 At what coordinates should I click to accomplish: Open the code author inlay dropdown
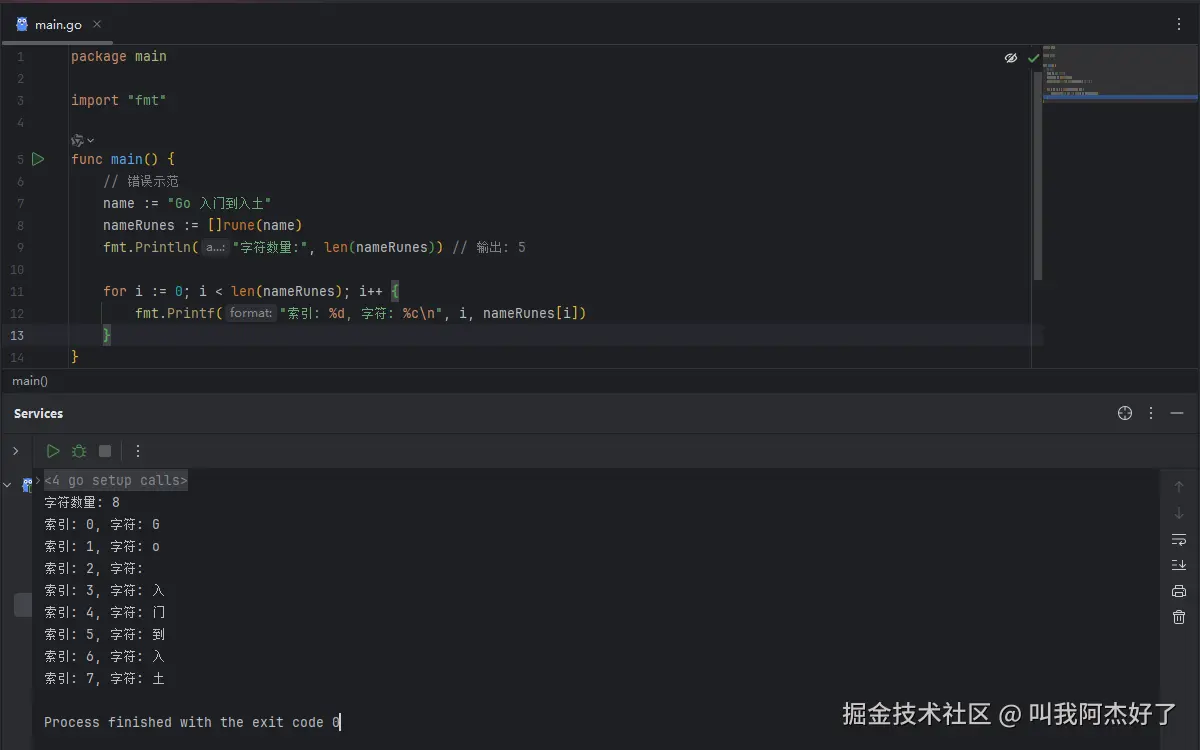coord(83,140)
